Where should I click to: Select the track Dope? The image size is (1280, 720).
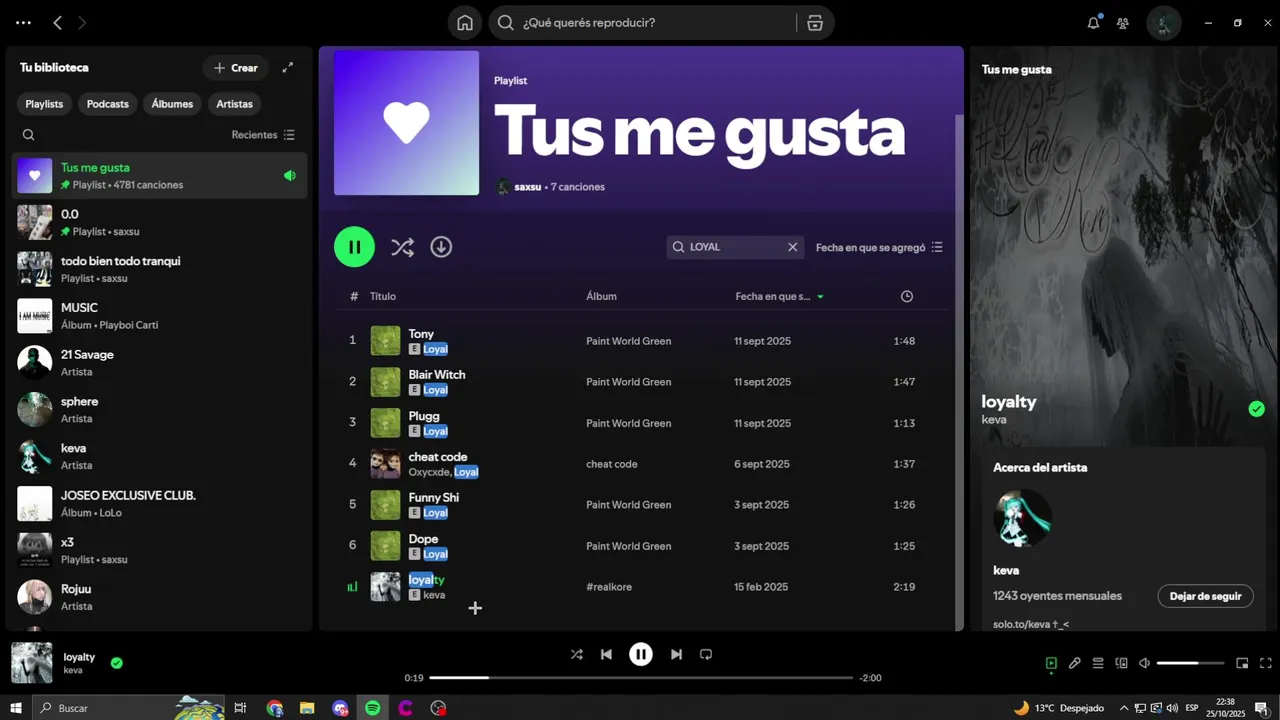(640, 546)
